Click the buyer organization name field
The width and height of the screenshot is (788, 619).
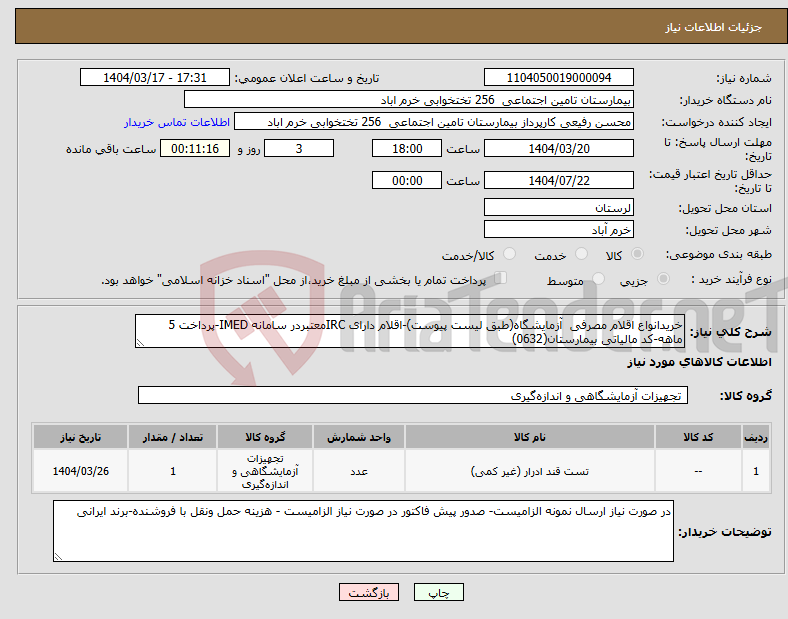409,99
